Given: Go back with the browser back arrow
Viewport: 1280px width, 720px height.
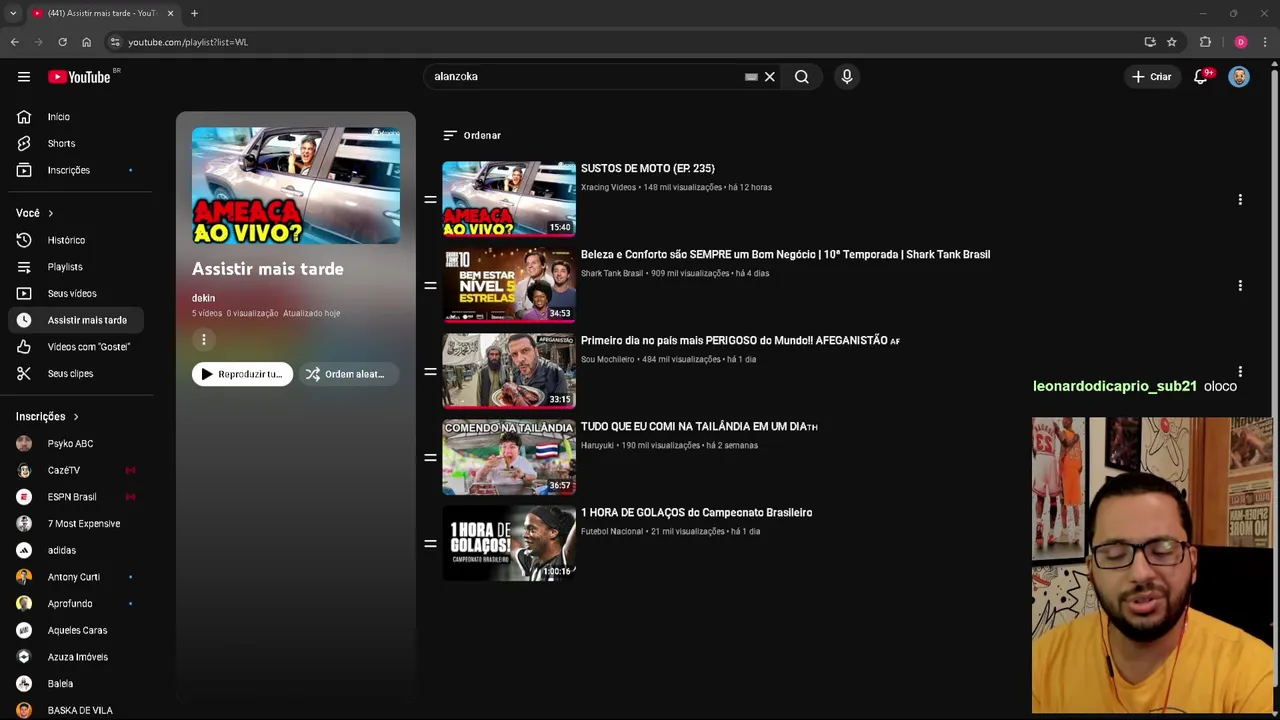Looking at the screenshot, I should pos(14,42).
